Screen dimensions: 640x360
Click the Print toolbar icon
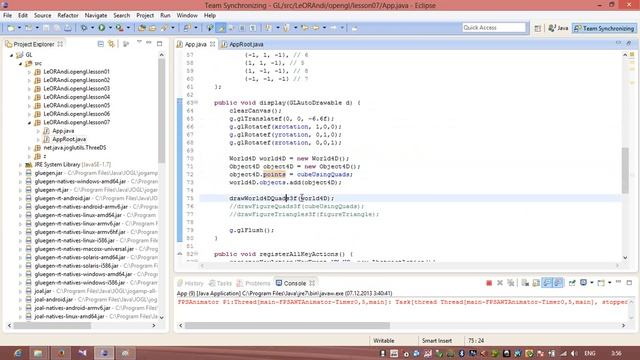68,28
